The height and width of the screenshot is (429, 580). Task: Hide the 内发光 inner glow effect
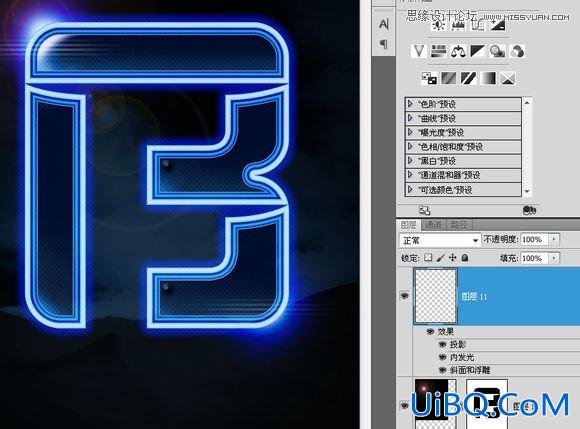pos(442,357)
